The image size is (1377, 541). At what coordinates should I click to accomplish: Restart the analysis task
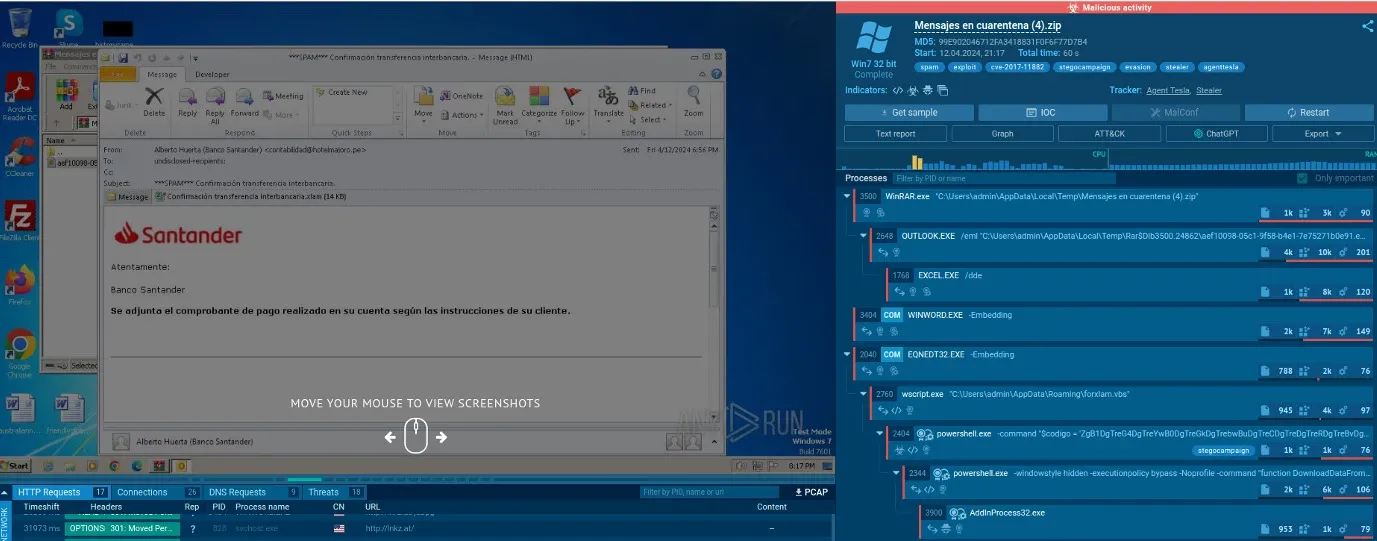[x=1308, y=113]
